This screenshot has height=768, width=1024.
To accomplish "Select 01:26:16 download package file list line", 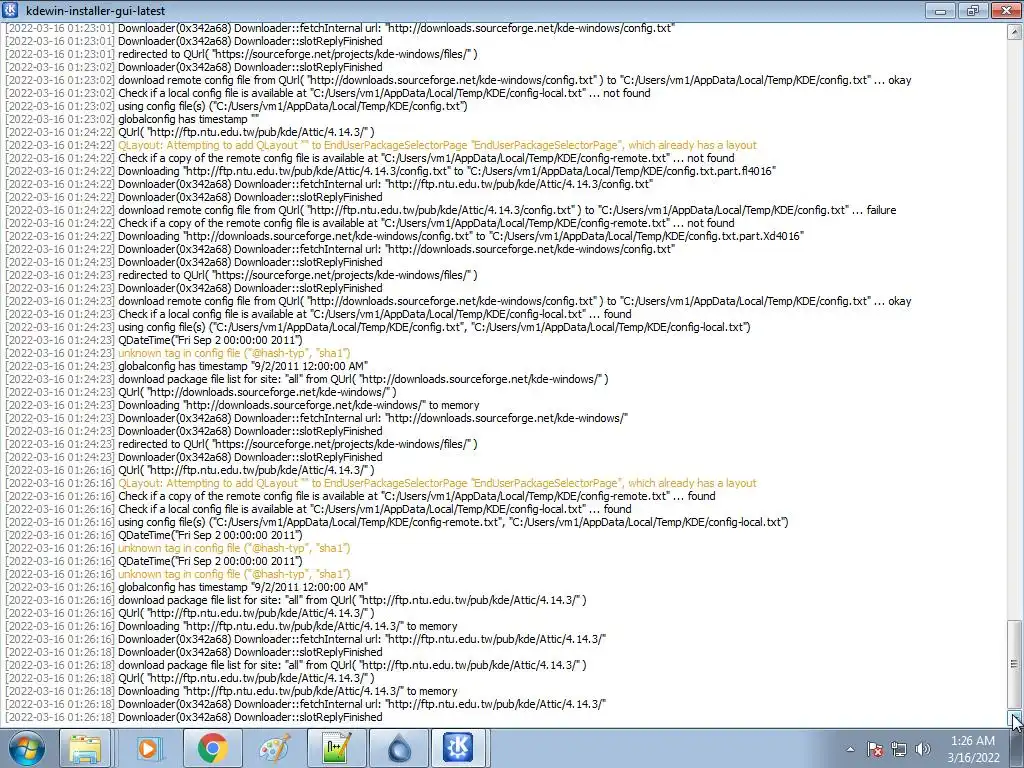I will [x=296, y=600].
